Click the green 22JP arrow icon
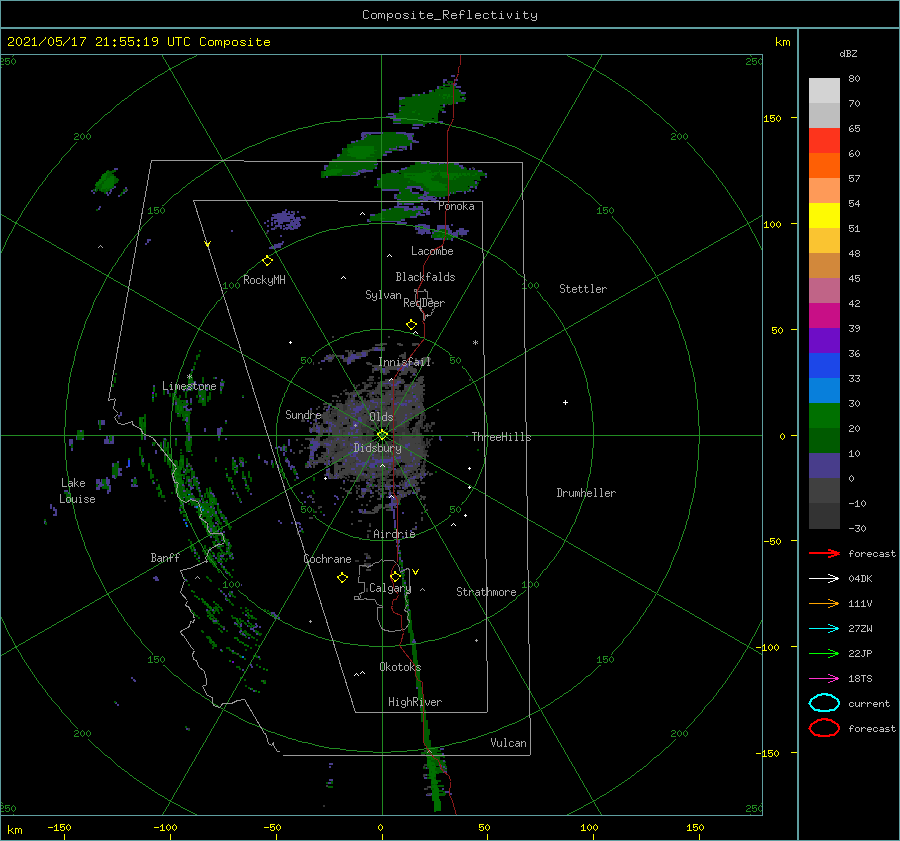Viewport: 900px width, 841px height. coord(824,653)
